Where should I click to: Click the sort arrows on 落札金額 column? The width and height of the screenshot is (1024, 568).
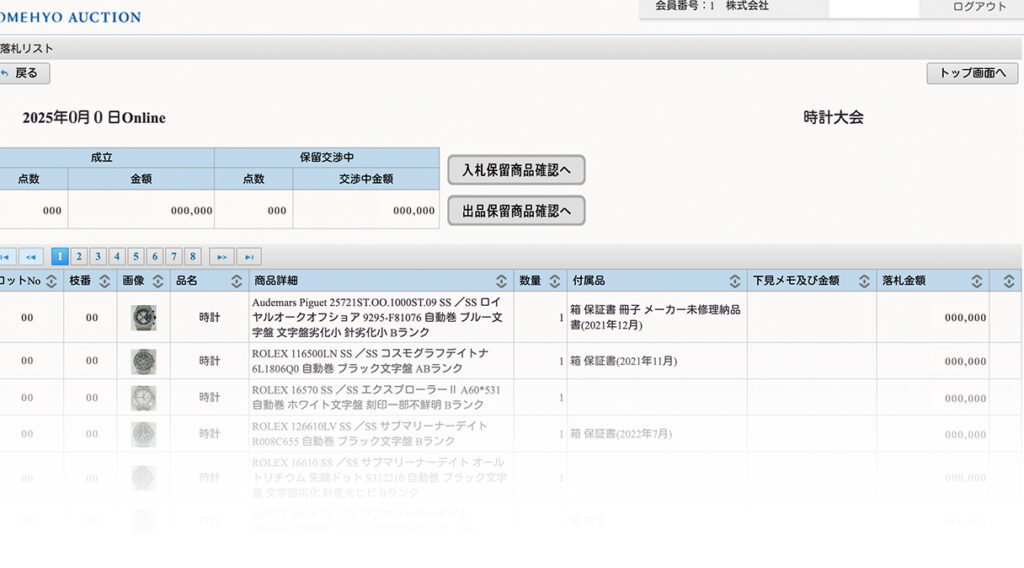977,281
